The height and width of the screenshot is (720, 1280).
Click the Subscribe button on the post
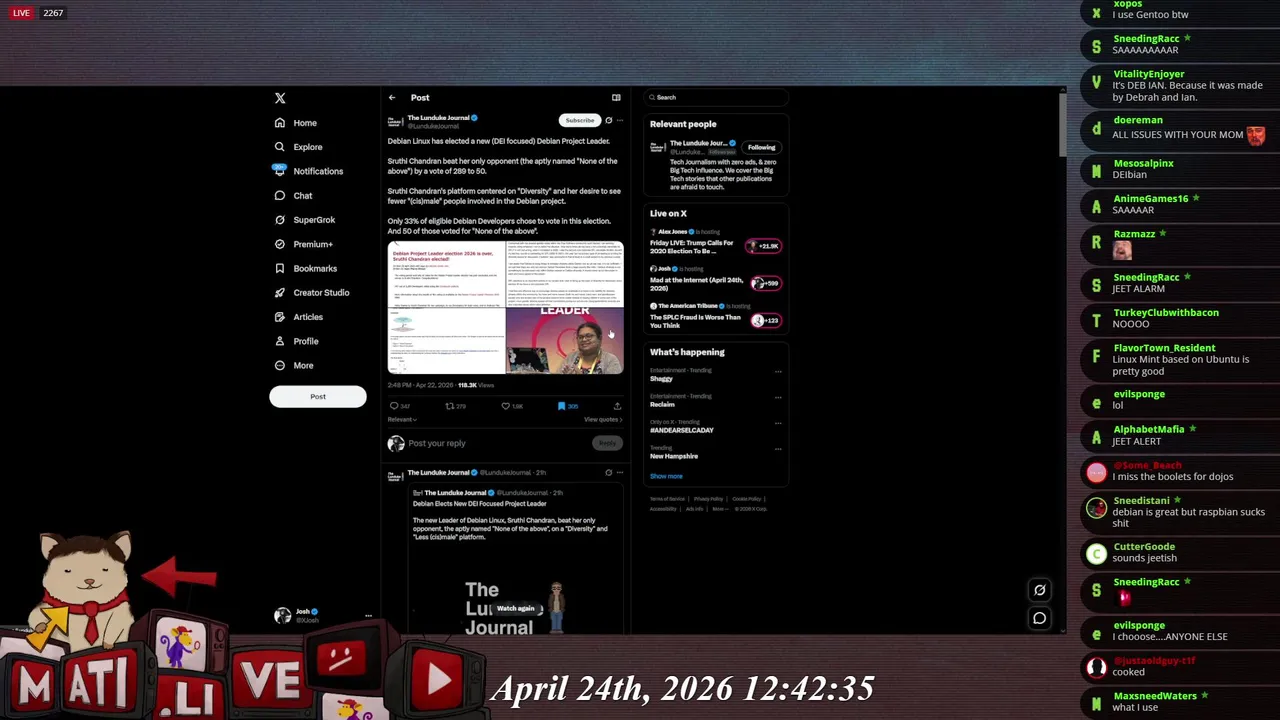[580, 120]
